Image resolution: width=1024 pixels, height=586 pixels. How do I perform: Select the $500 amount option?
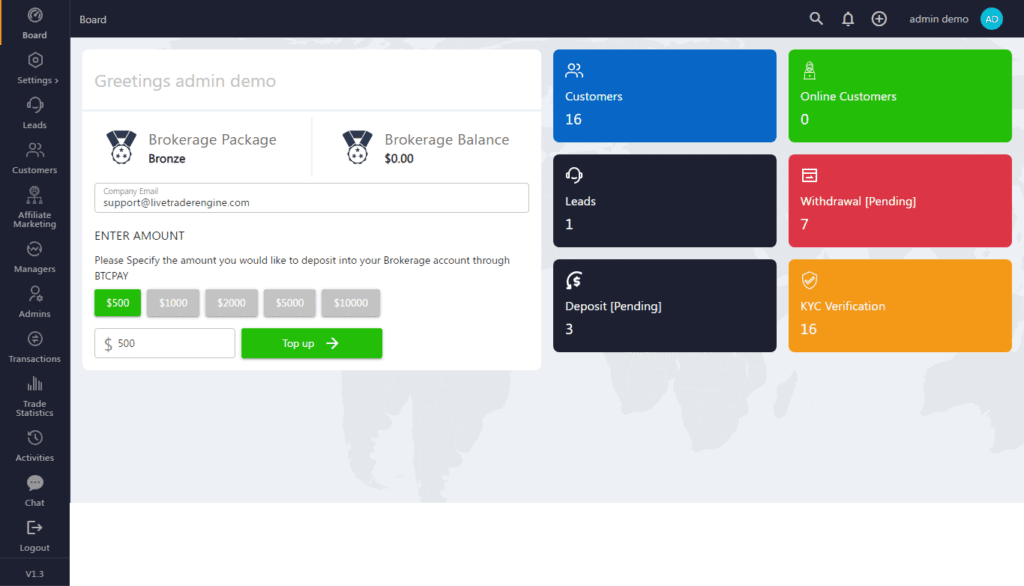[x=117, y=303]
